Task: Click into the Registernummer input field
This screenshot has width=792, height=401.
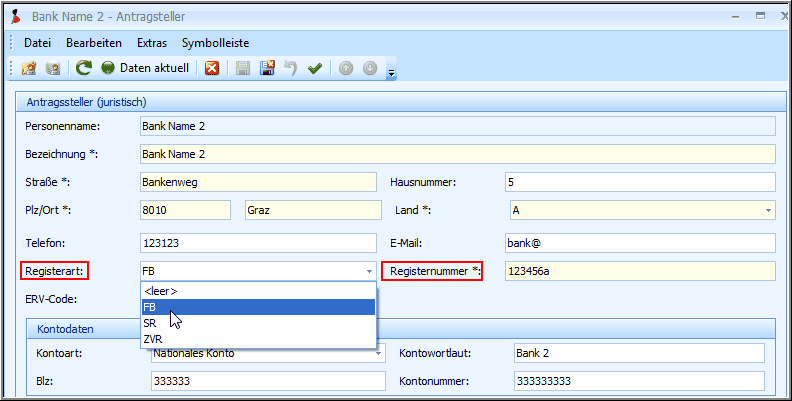Action: pyautogui.click(x=639, y=271)
